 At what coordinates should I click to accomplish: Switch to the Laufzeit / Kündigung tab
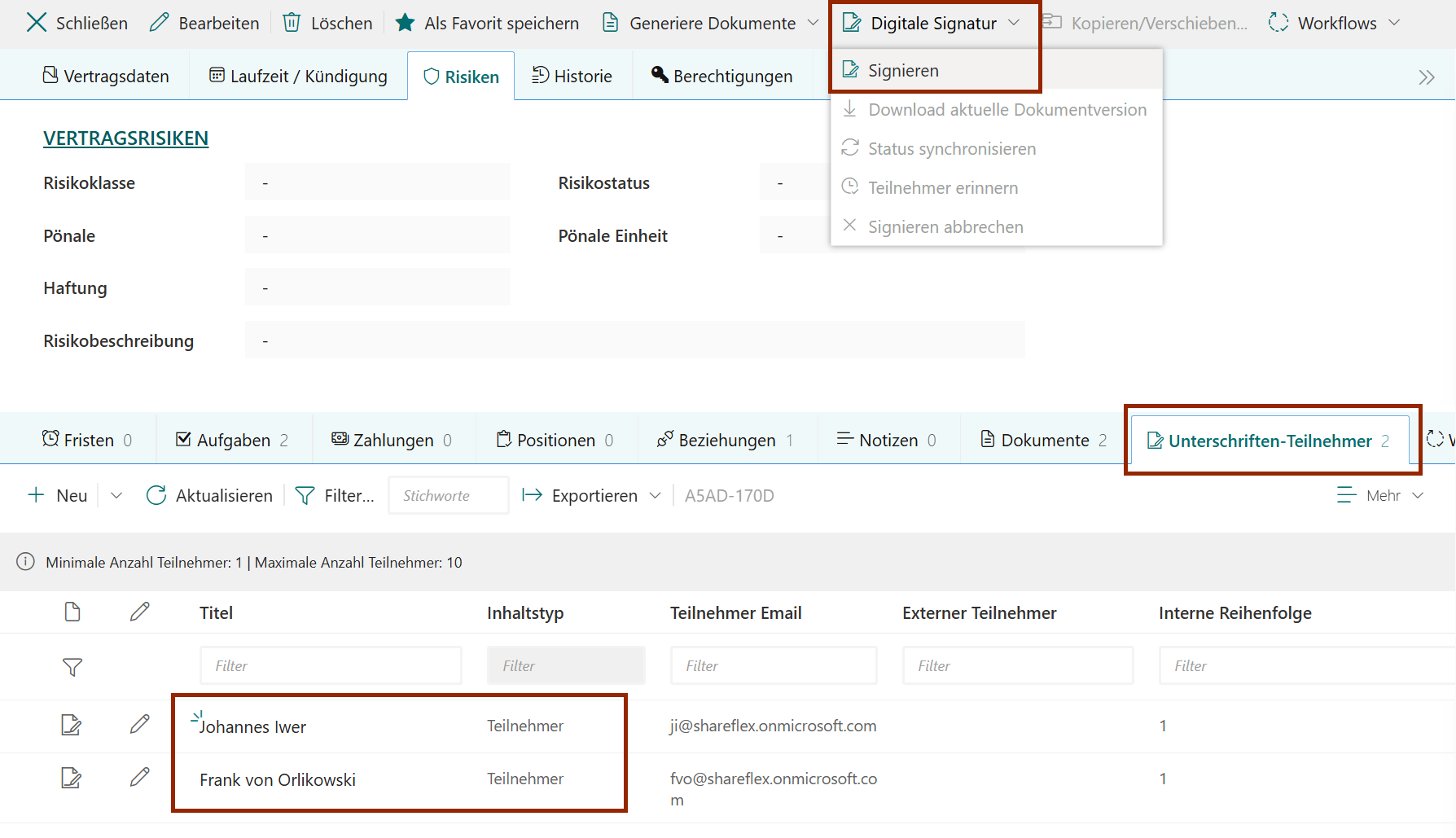(298, 77)
